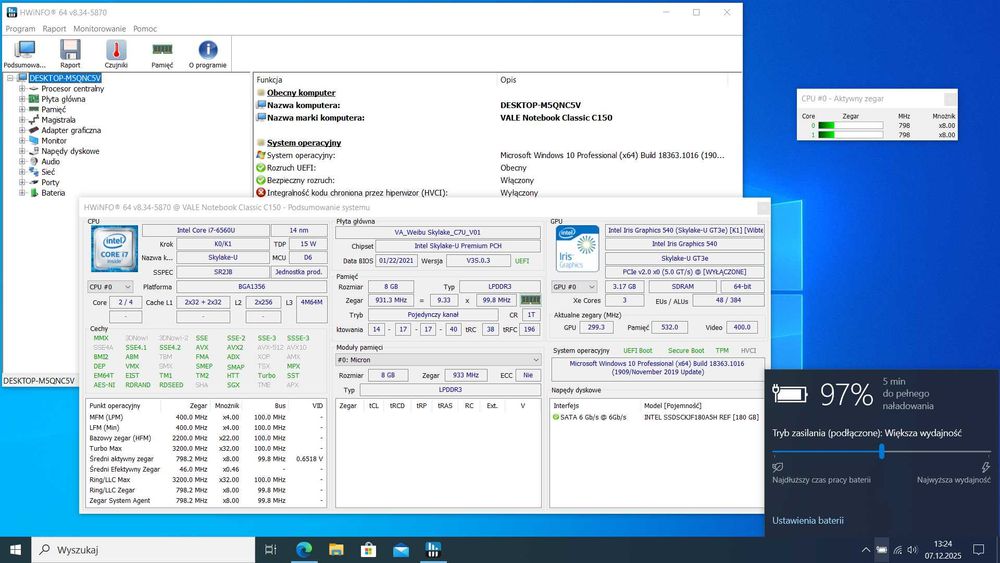Click the battery tray icon on the taskbar

pyautogui.click(x=881, y=550)
